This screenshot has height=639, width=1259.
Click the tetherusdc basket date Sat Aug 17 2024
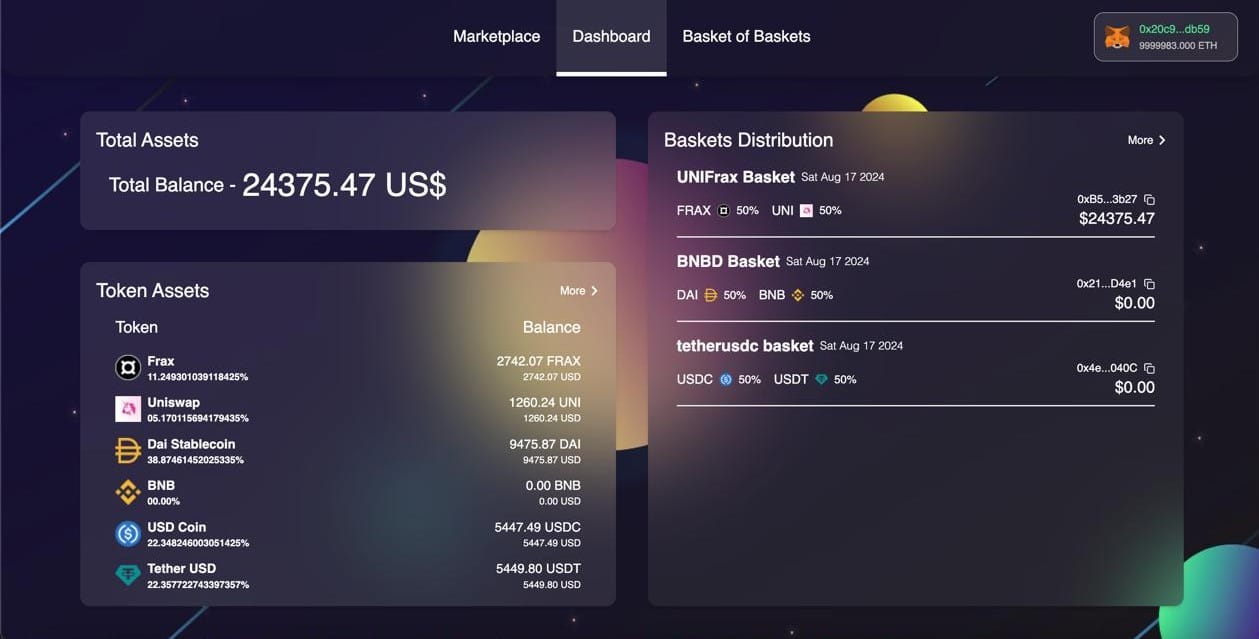861,346
